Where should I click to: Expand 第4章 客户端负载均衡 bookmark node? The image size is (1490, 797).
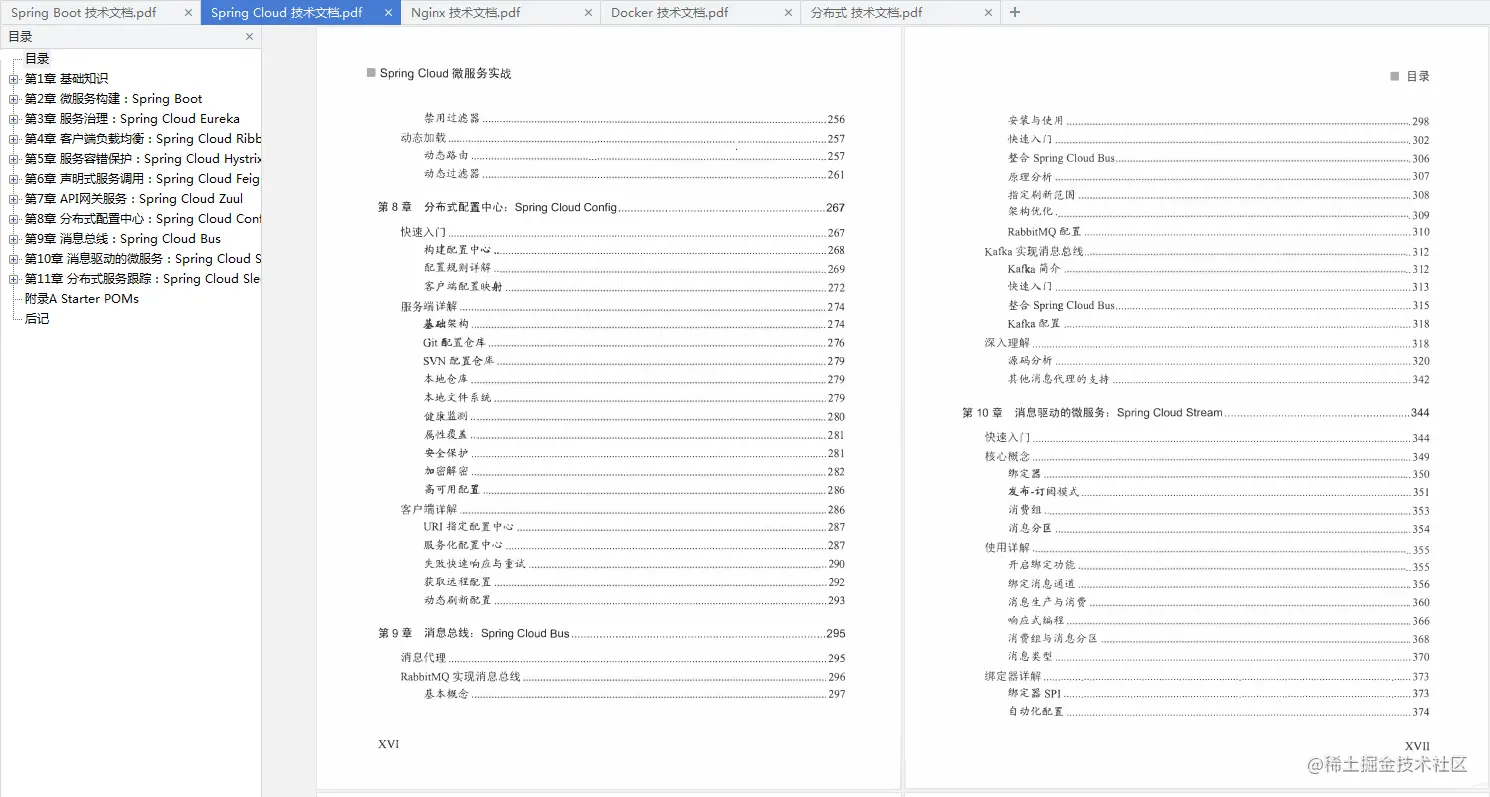13,139
